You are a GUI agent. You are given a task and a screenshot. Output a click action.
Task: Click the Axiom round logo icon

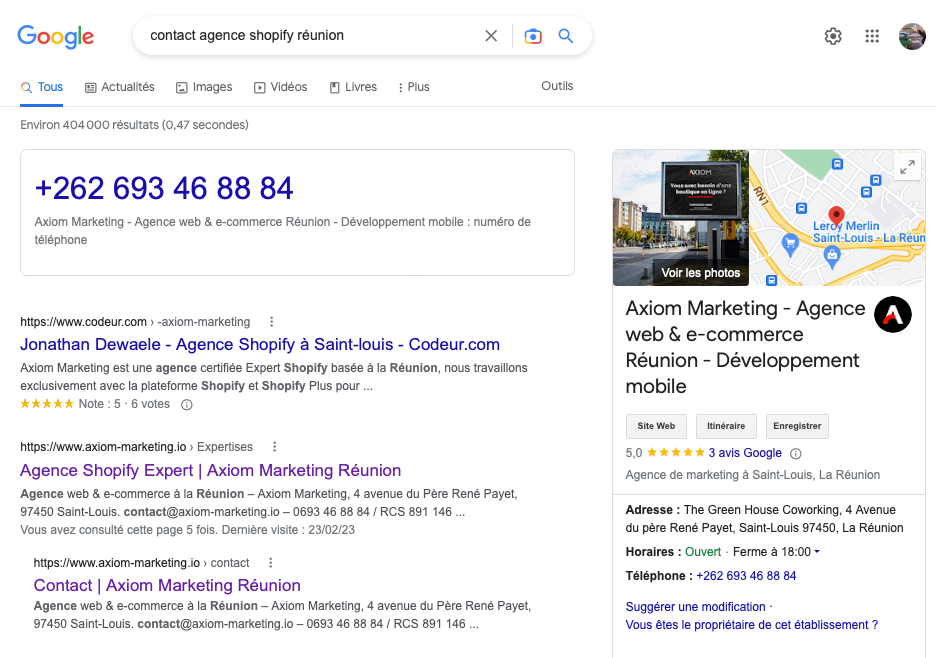[892, 314]
